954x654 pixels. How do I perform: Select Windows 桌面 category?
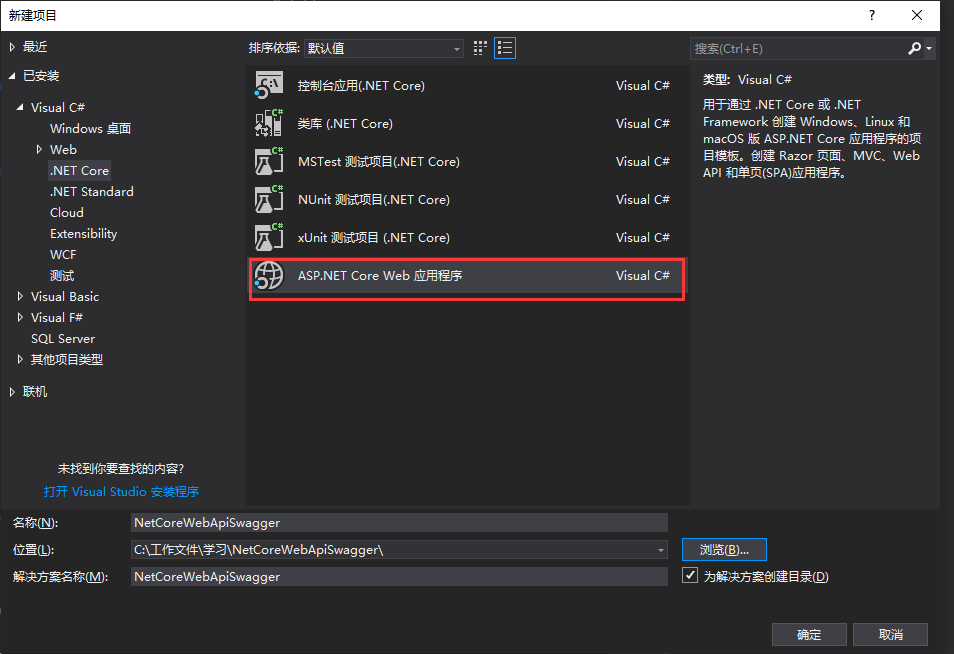[x=91, y=128]
